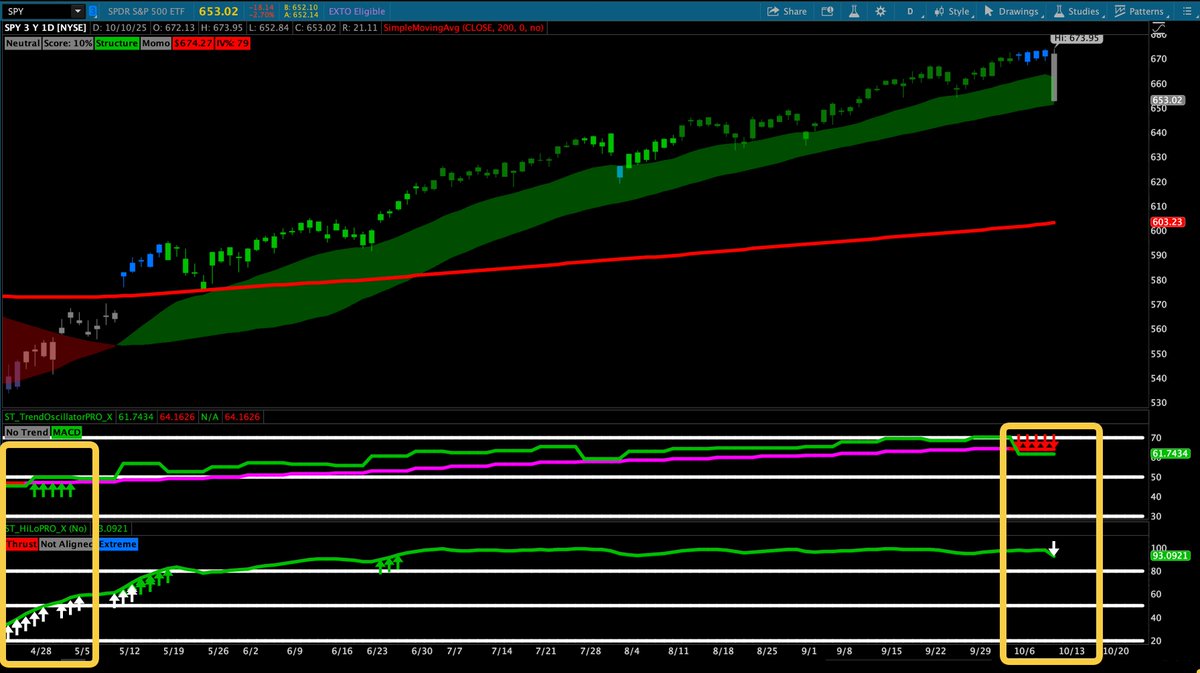
Task: Open the flask Edit Studies icon
Action: click(x=856, y=12)
